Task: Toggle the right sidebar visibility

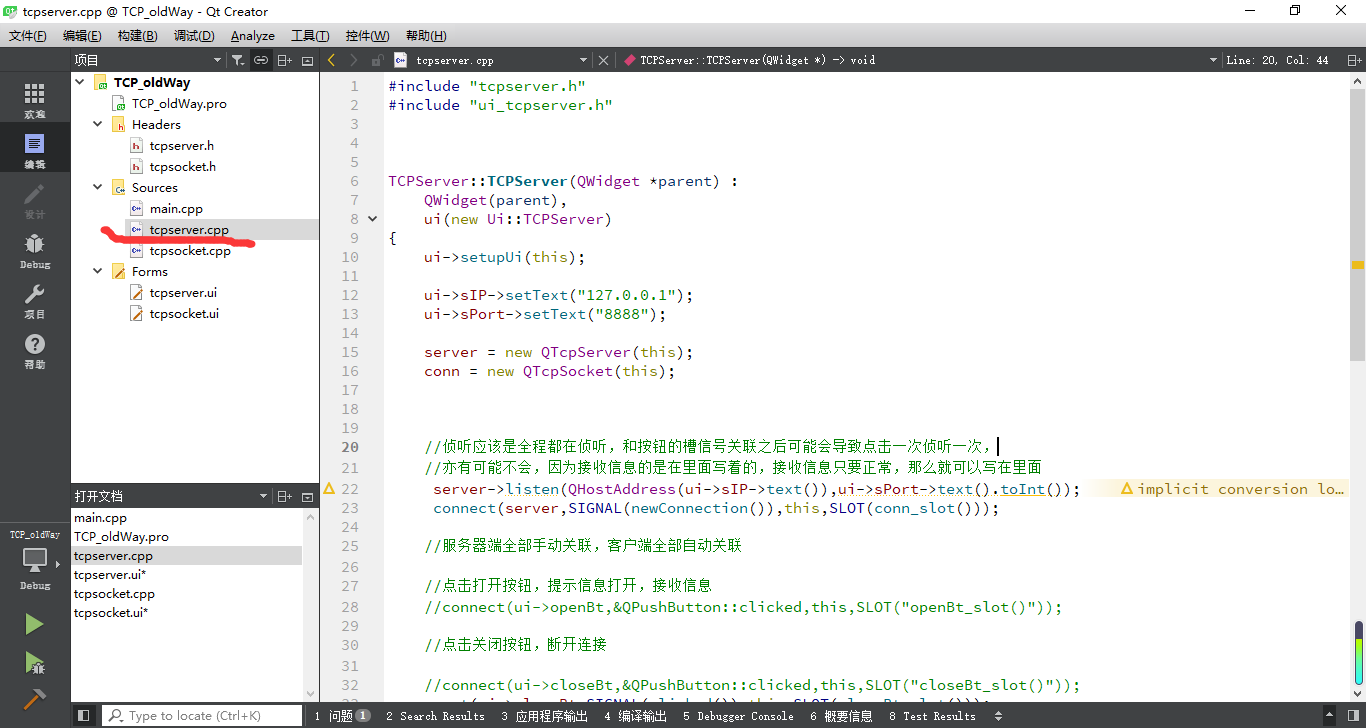Action: (1354, 716)
